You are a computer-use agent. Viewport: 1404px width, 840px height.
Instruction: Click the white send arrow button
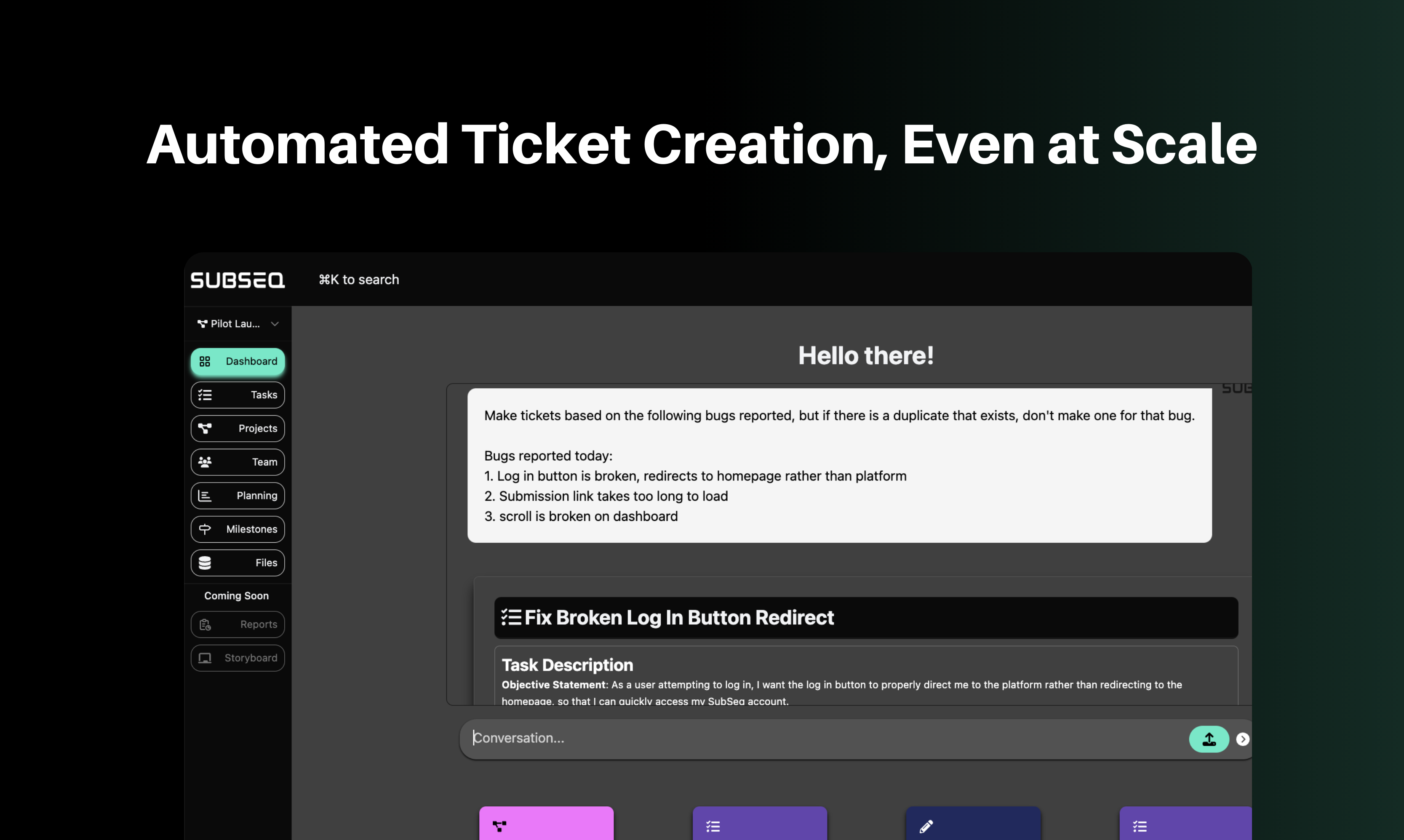1242,739
